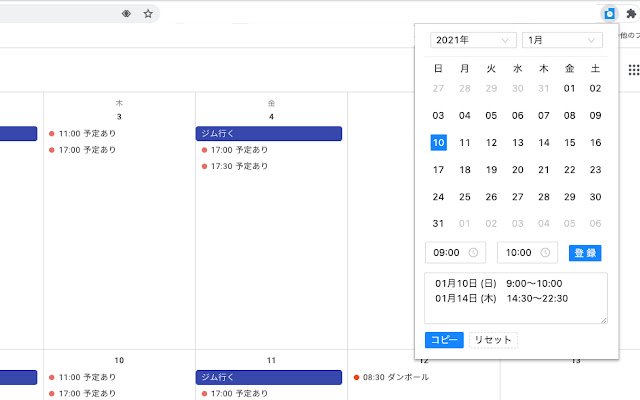Viewport: 640px width, 400px height.
Task: Select date 02 under 土 in first row
Action: 595,88
